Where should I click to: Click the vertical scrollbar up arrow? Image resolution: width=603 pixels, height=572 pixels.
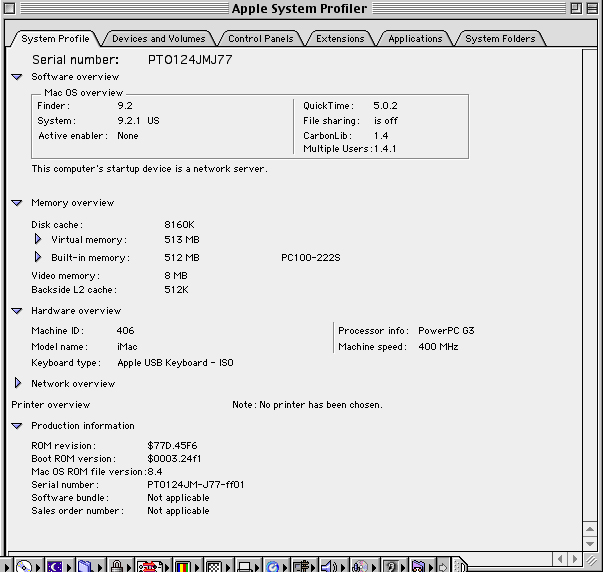[x=590, y=529]
